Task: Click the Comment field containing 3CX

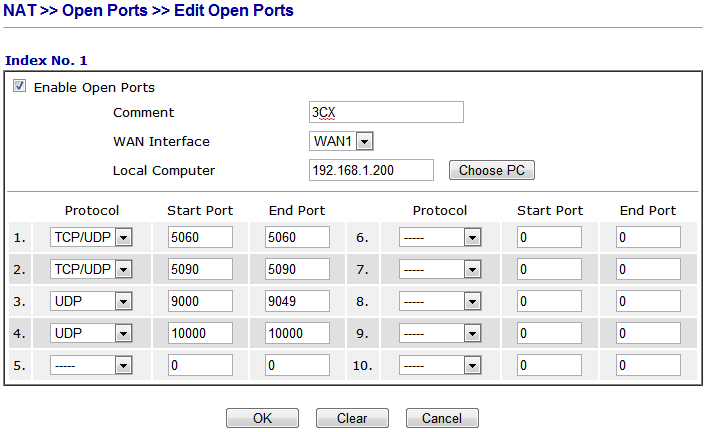Action: pos(386,112)
